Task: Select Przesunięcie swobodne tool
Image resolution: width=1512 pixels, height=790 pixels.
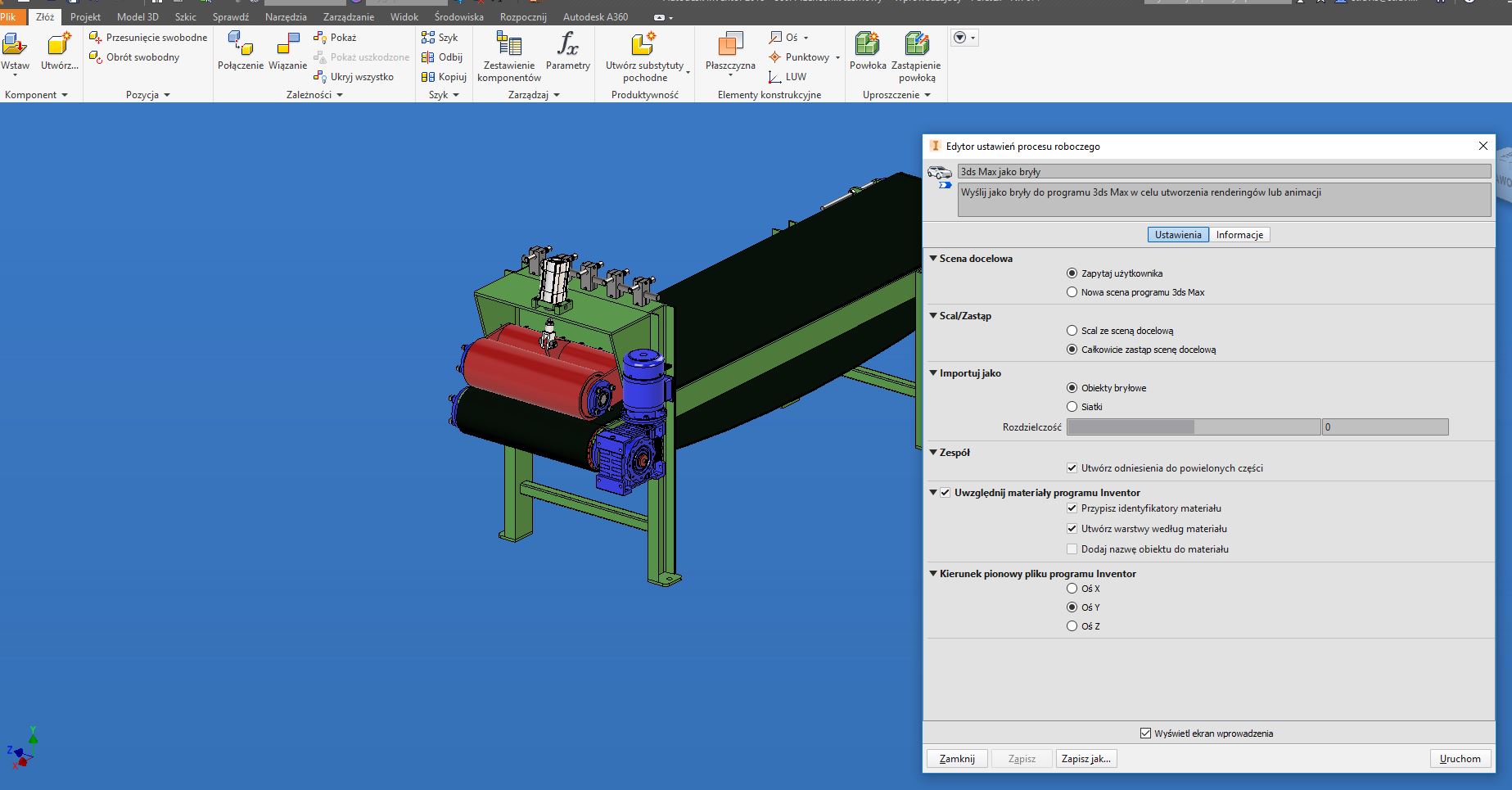Action: [x=148, y=38]
